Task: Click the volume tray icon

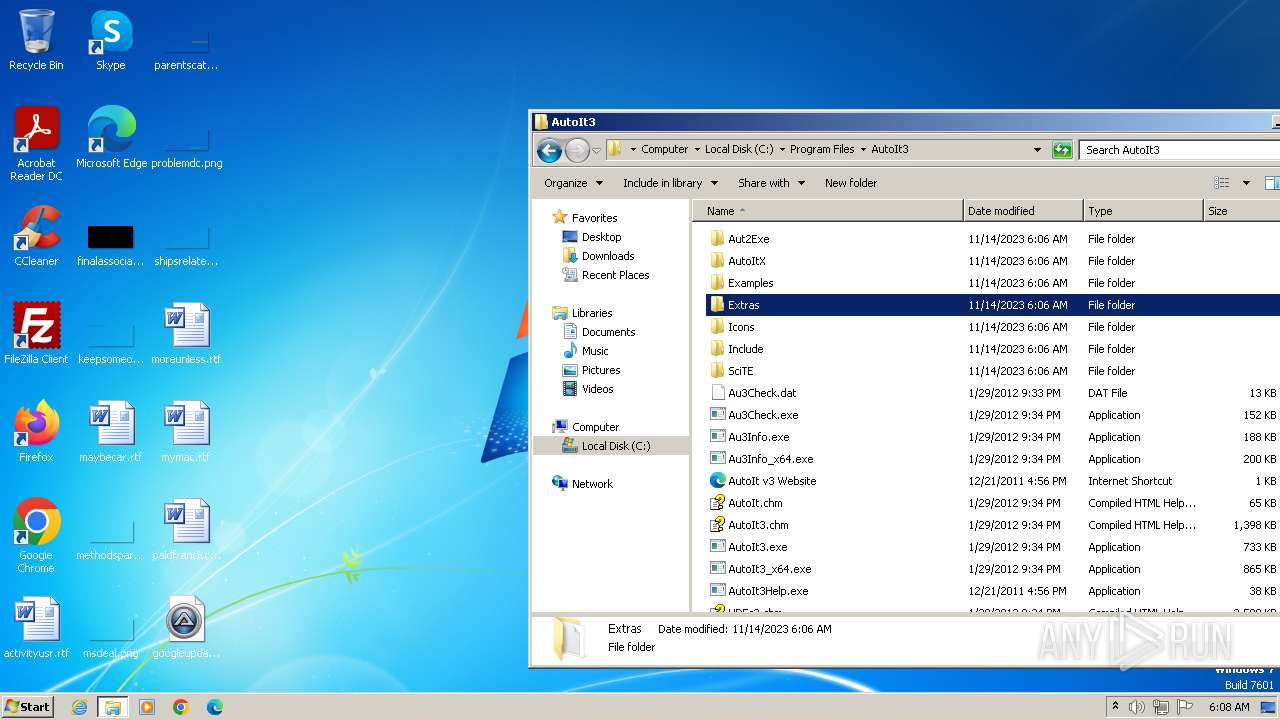Action: 1137,707
